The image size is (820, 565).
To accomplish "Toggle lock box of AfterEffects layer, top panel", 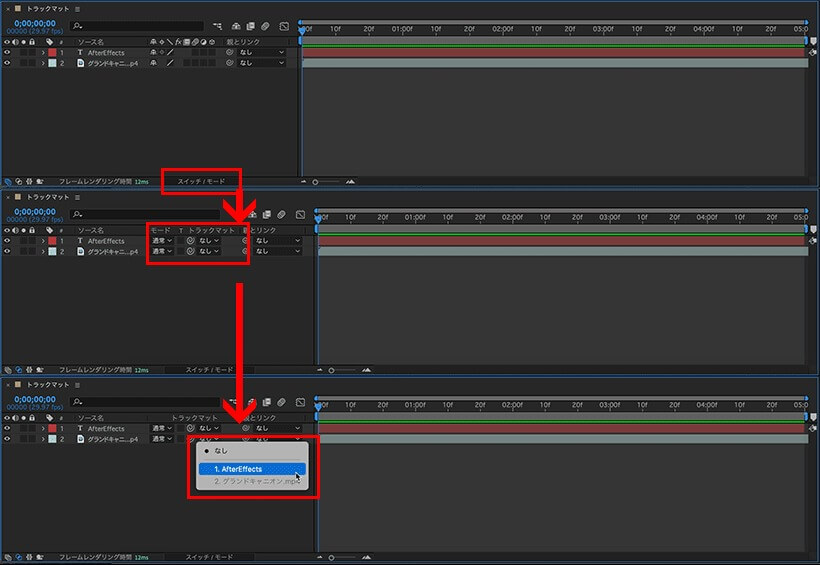I will (x=32, y=52).
